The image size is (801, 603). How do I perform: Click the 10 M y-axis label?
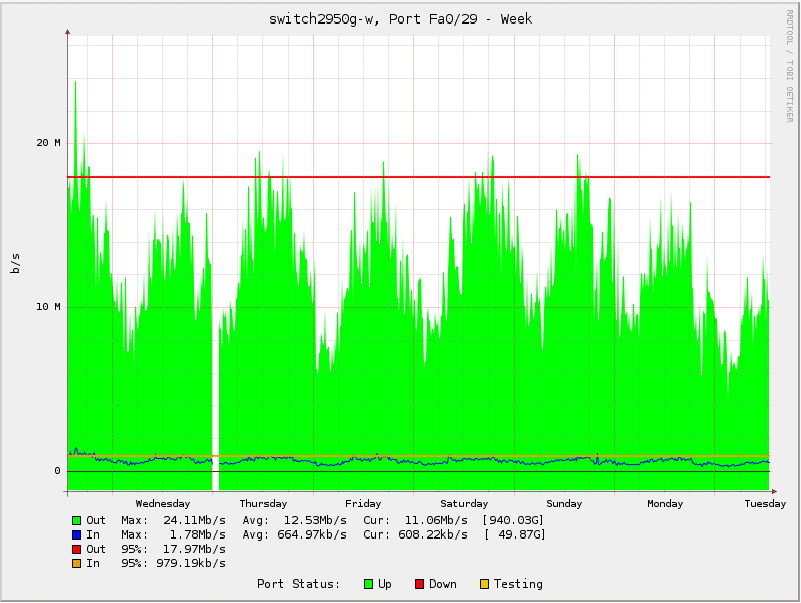(x=49, y=306)
